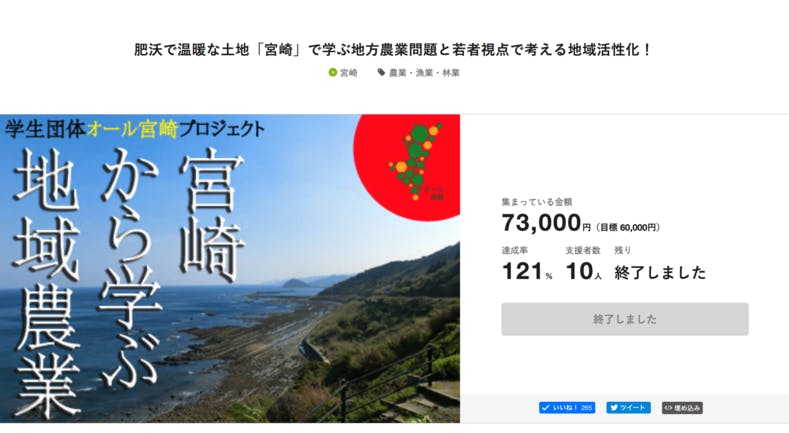
Task: Click the coastal project main image
Action: pyautogui.click(x=230, y=269)
